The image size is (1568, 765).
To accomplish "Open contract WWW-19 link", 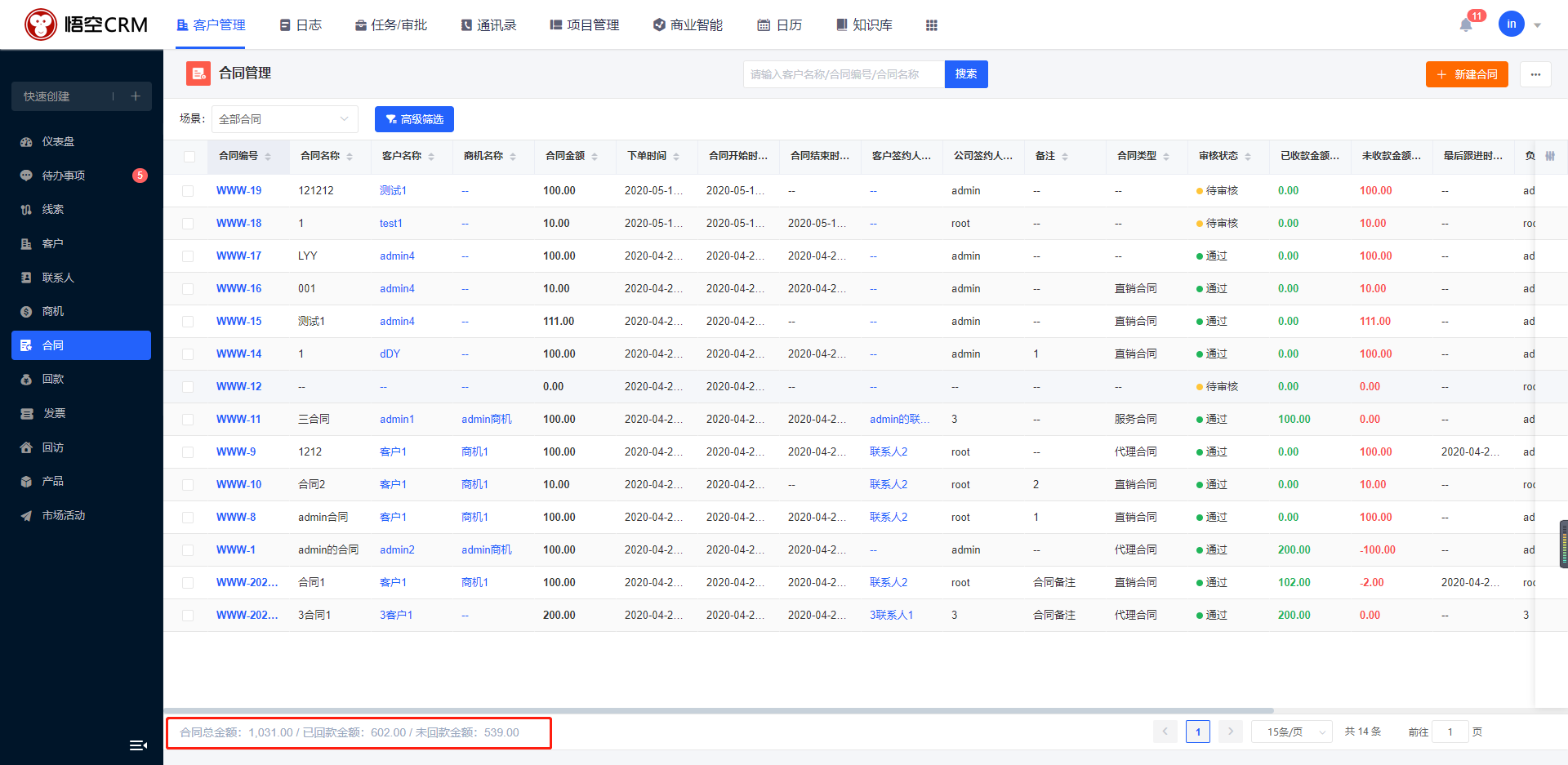I will tap(238, 190).
